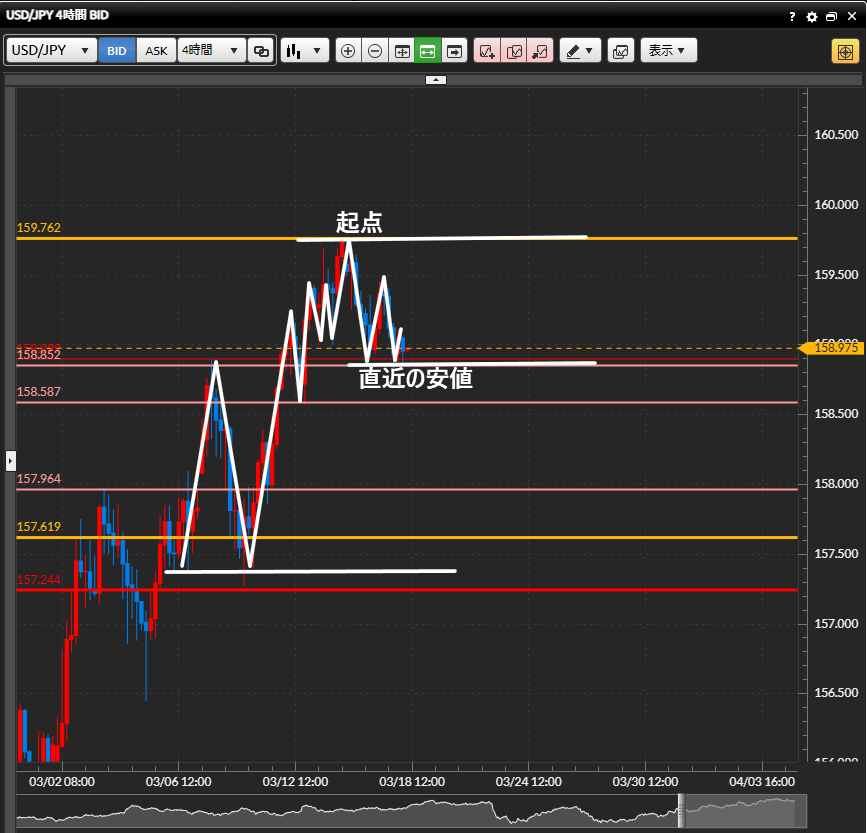Open the USD/JPY currency pair dropdown
Image resolution: width=867 pixels, height=833 pixels.
pyautogui.click(x=51, y=51)
